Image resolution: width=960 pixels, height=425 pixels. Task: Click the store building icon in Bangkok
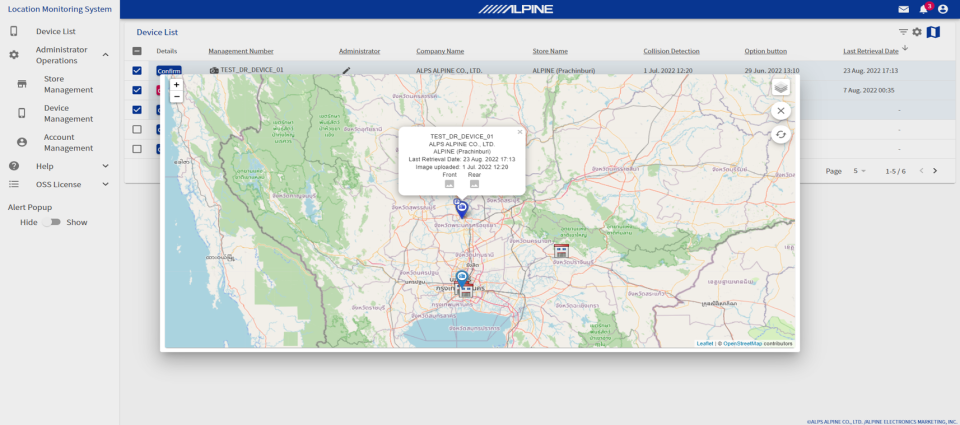tap(467, 290)
